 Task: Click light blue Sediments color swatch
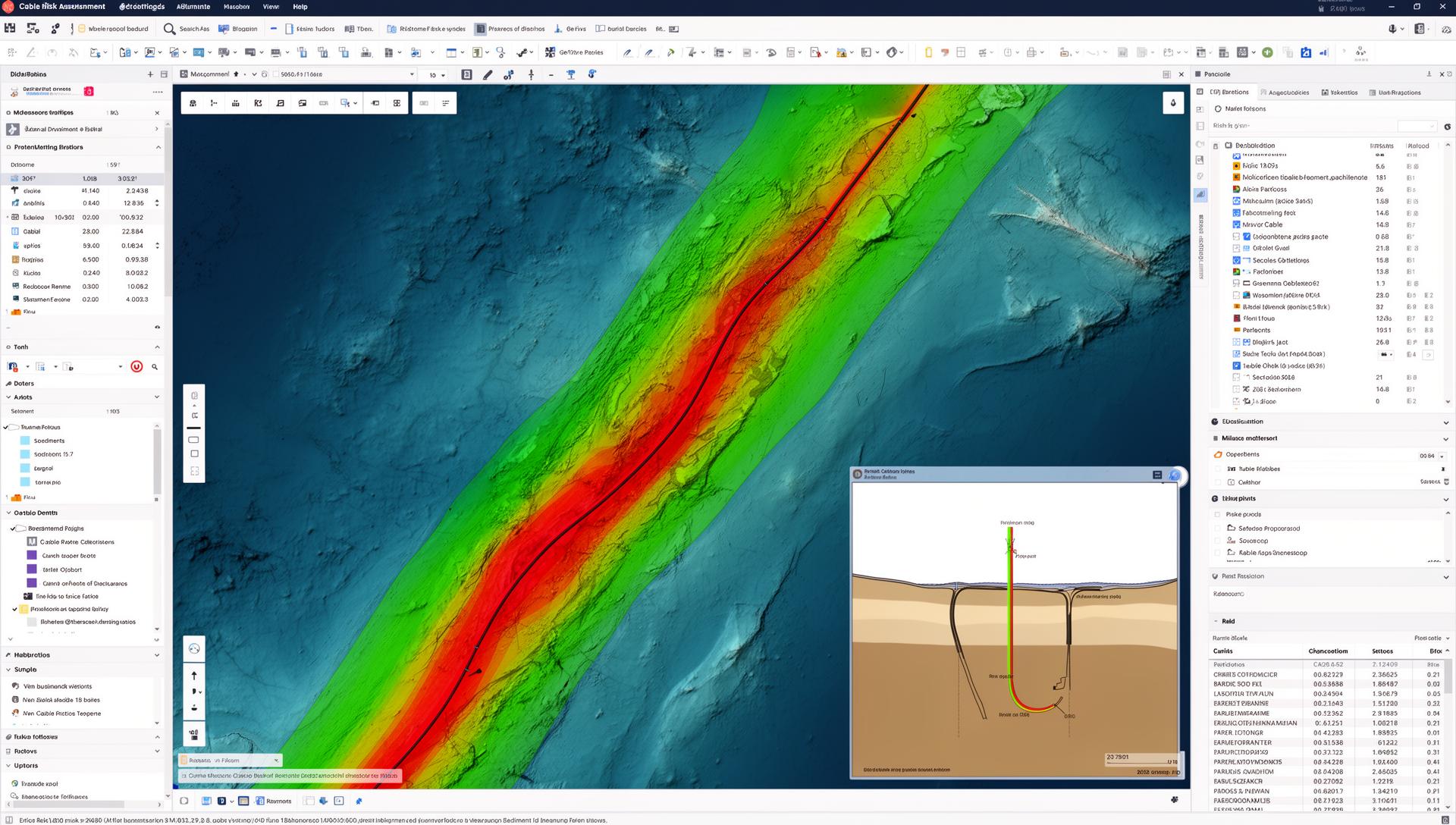[25, 441]
